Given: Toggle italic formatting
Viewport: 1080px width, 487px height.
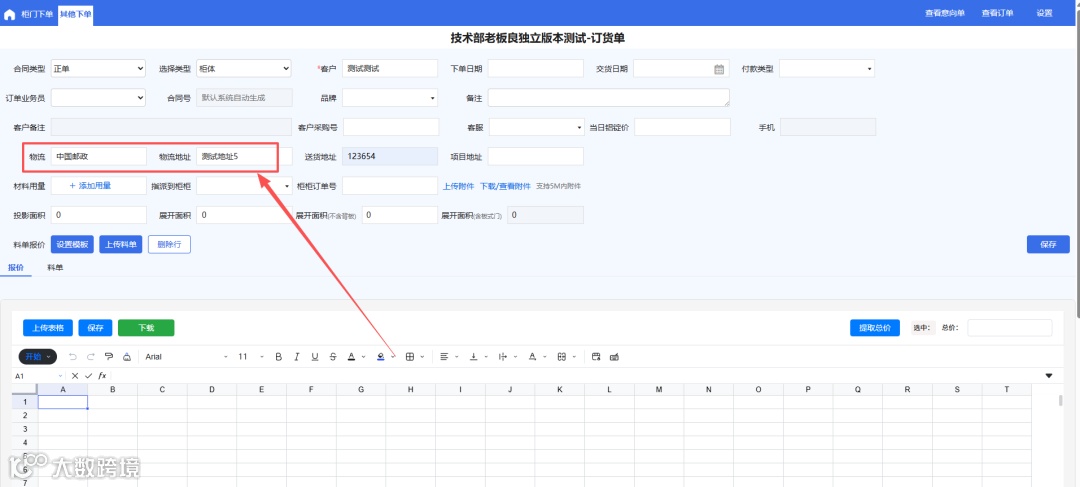Looking at the screenshot, I should tap(297, 356).
